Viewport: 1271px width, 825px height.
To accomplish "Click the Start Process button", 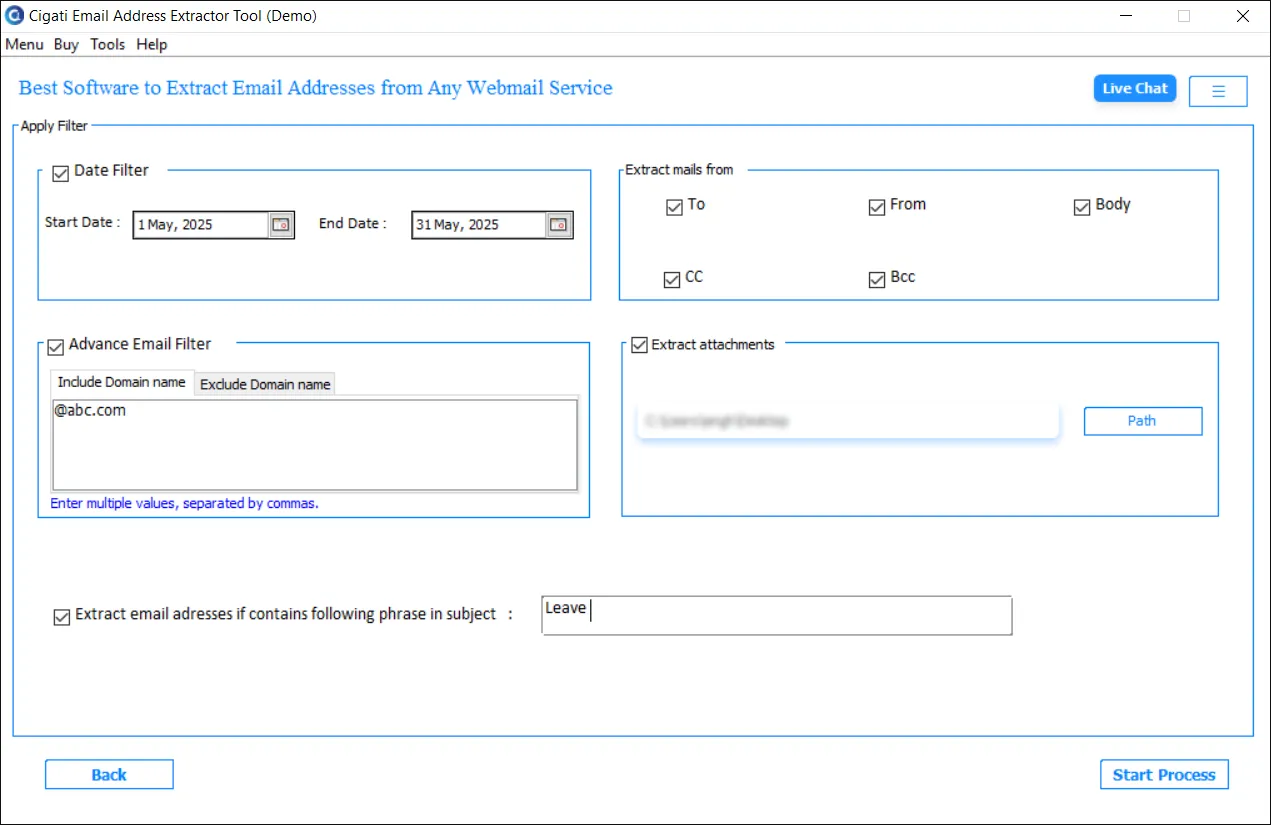I will coord(1164,775).
